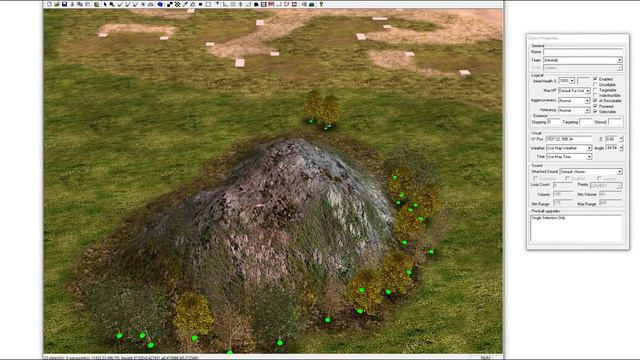Click the Paste toolbar icon
Image resolution: width=640 pixels, height=360 pixels.
pyautogui.click(x=87, y=4)
